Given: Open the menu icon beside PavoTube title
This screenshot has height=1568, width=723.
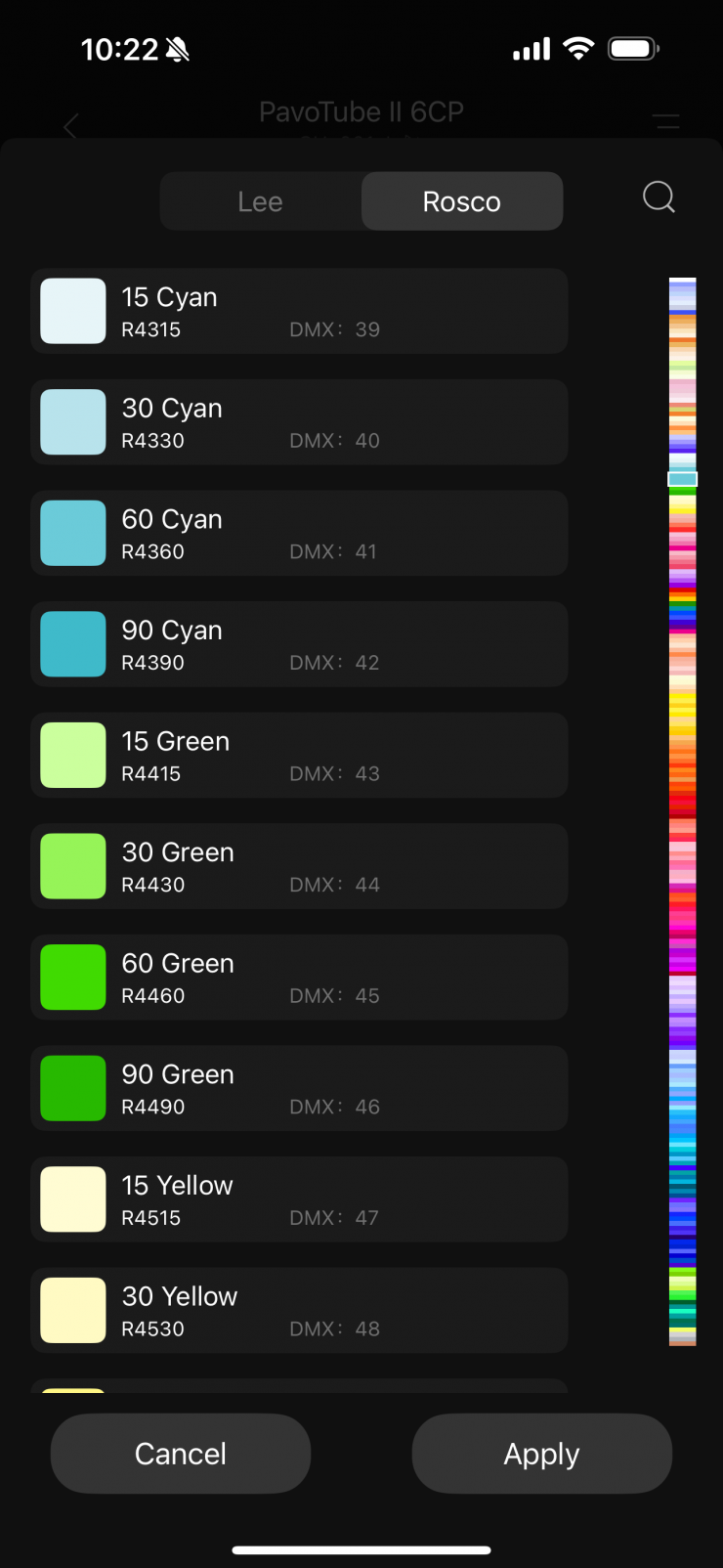Looking at the screenshot, I should pos(666,122).
